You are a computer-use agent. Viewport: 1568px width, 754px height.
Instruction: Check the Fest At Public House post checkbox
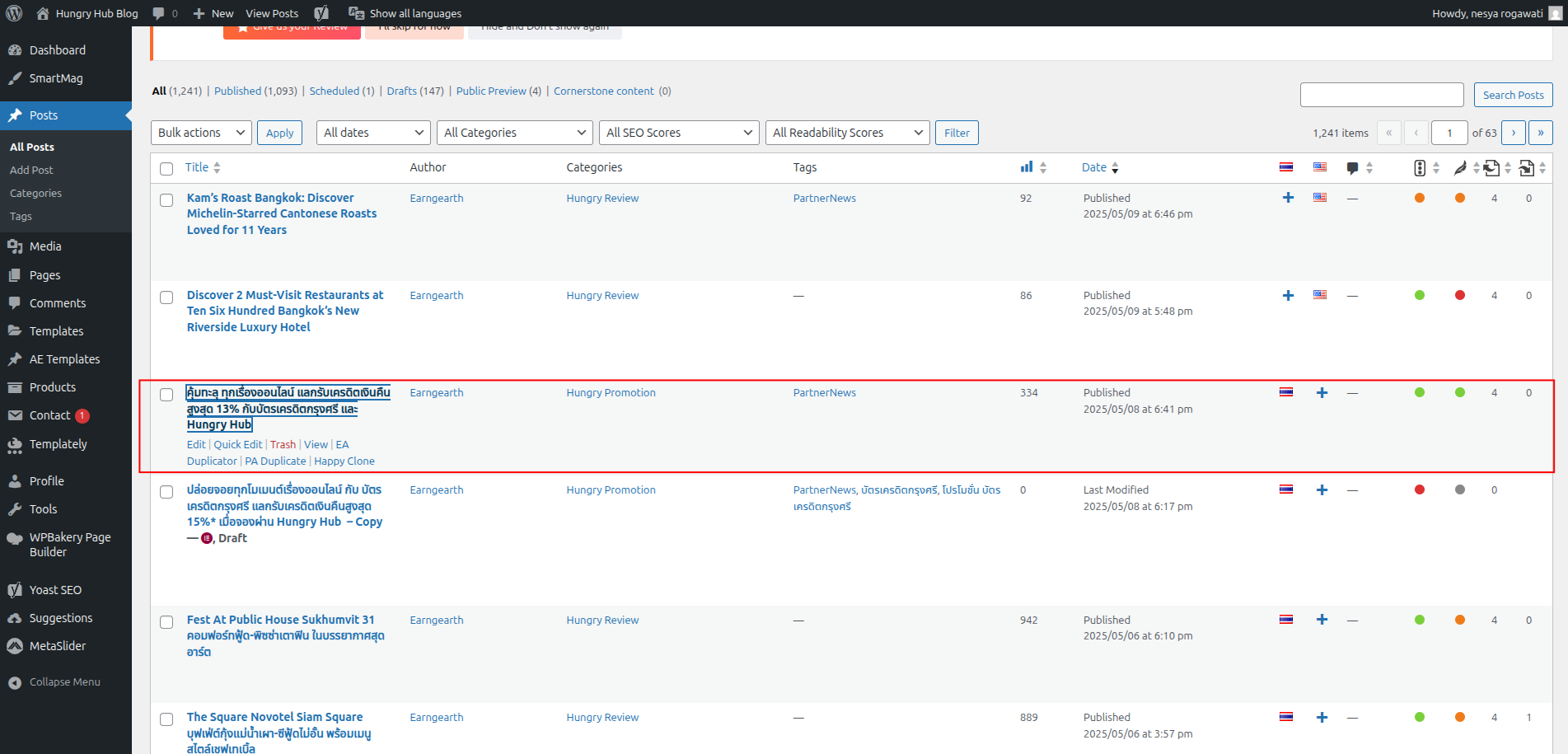[x=166, y=622]
